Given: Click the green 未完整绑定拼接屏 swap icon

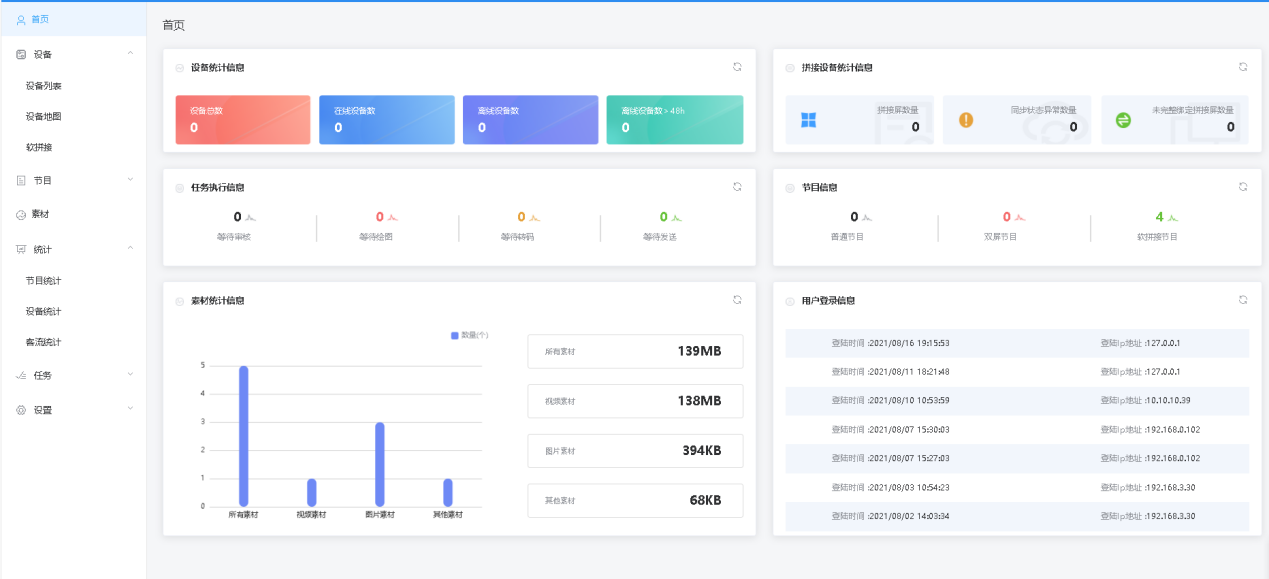Looking at the screenshot, I should coord(1123,120).
